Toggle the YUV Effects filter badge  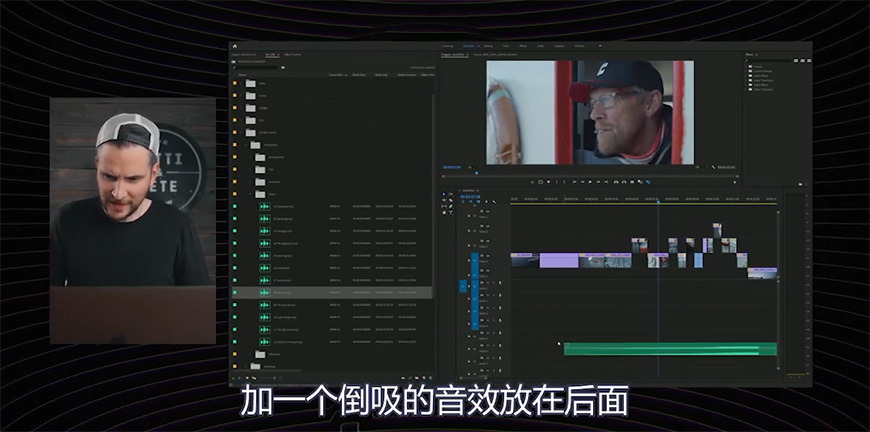[x=810, y=60]
